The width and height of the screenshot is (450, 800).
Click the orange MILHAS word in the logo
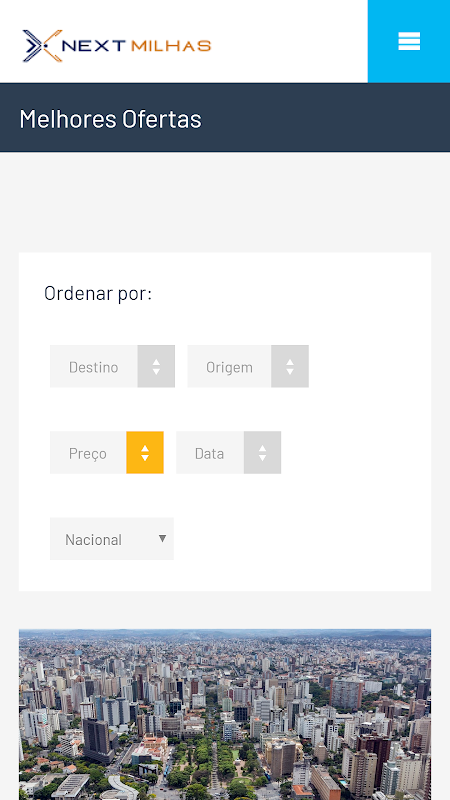[x=171, y=46]
